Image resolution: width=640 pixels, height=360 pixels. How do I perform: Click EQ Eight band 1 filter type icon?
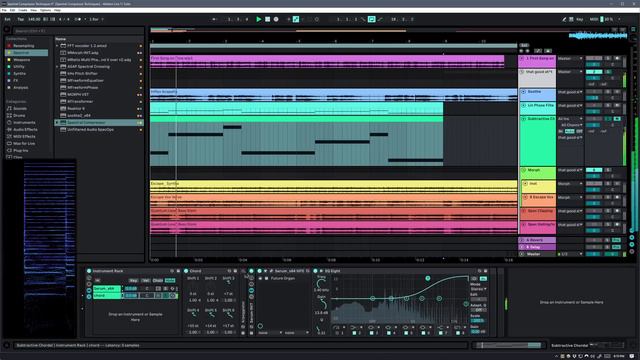click(336, 327)
